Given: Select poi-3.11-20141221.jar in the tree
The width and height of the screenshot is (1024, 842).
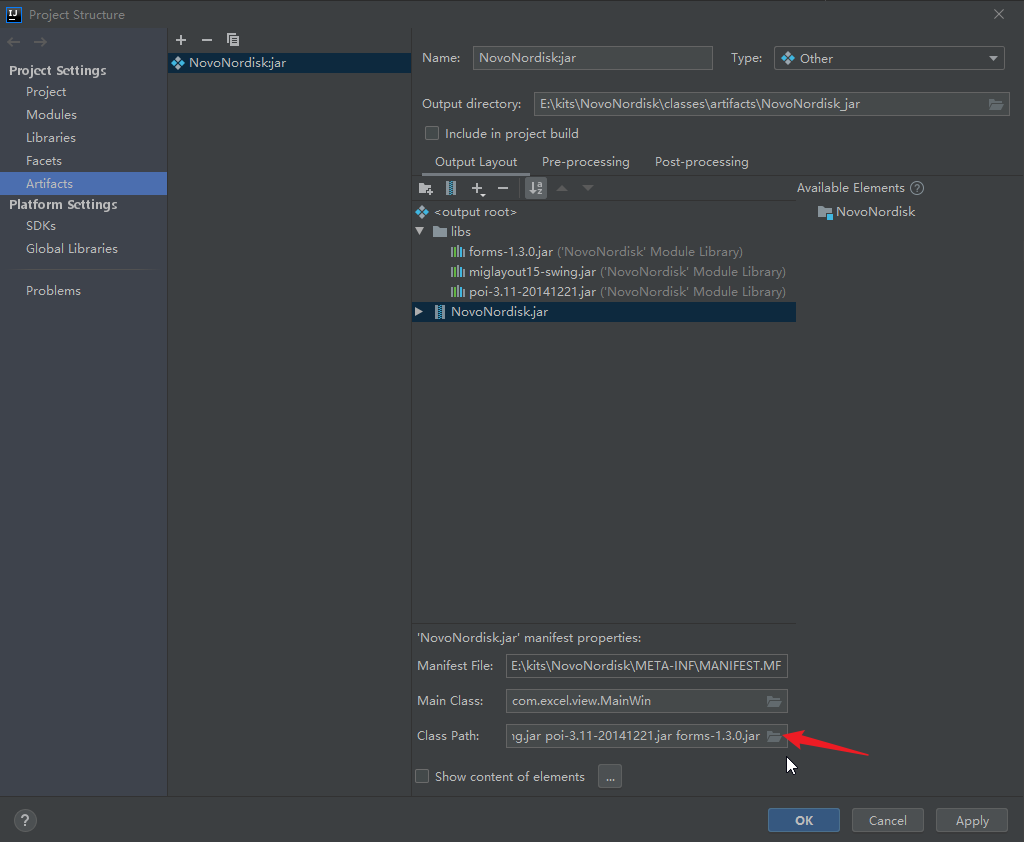Looking at the screenshot, I should (x=532, y=292).
